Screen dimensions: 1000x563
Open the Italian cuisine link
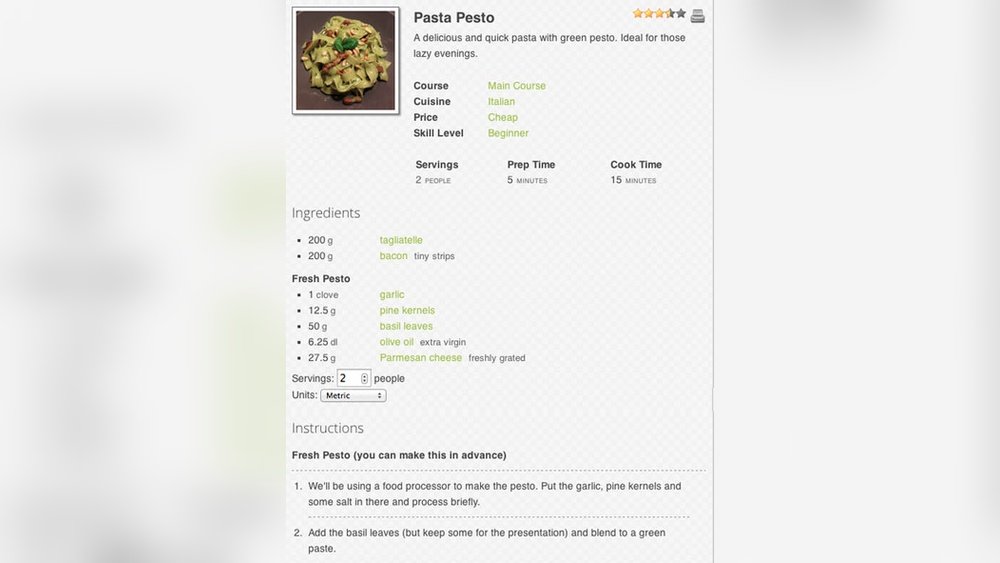[502, 102]
